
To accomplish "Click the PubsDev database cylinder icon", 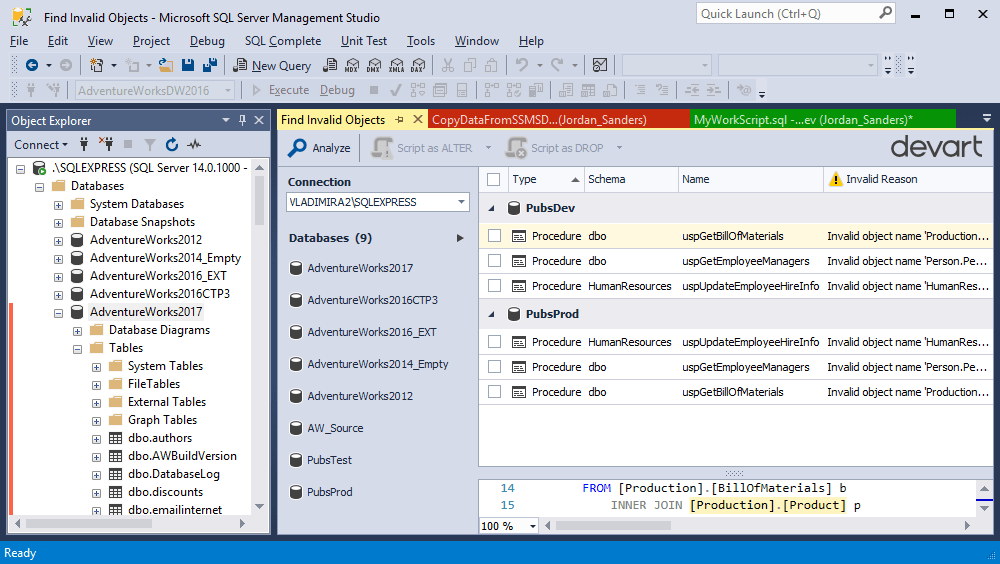I will (x=514, y=208).
